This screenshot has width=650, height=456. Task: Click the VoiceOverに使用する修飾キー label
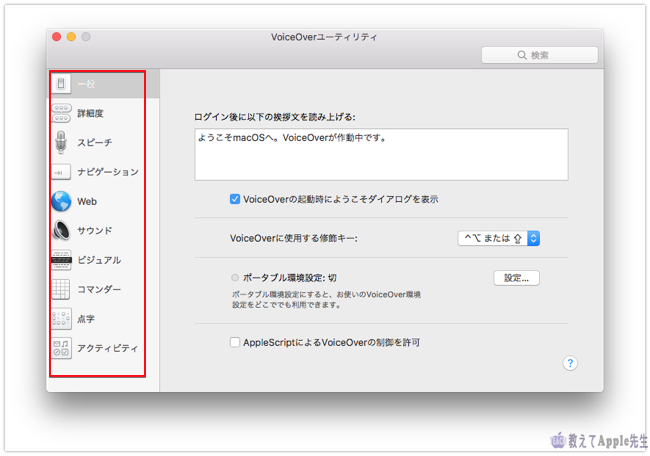click(293, 238)
